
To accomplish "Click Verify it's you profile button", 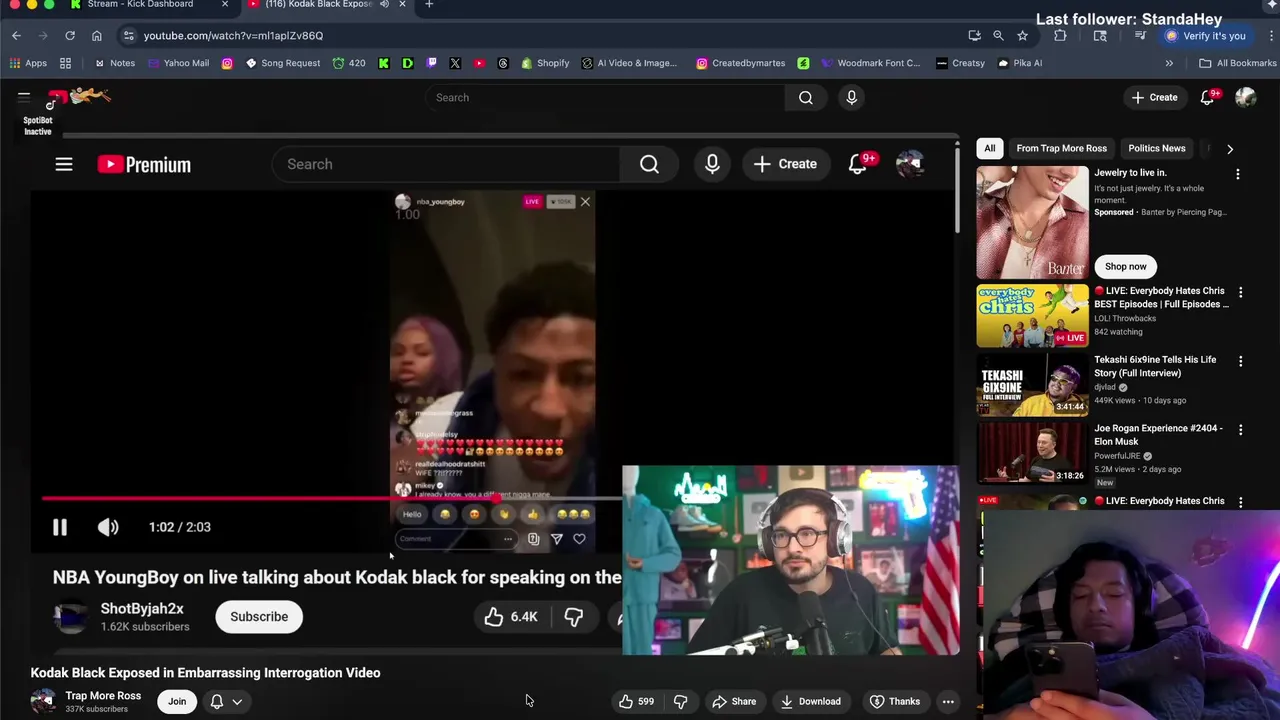I will [x=1205, y=36].
